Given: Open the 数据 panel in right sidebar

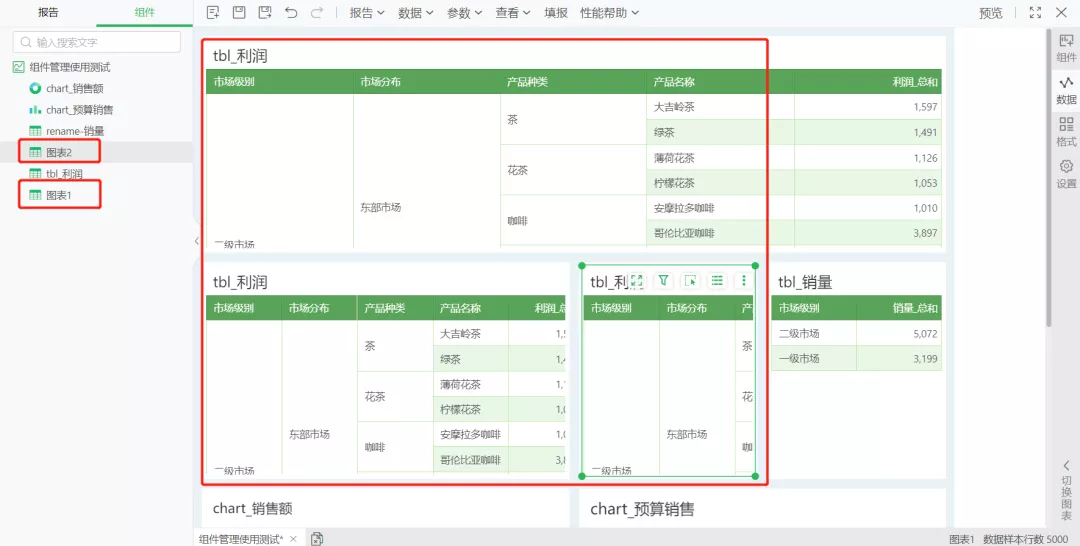Looking at the screenshot, I should (1066, 90).
